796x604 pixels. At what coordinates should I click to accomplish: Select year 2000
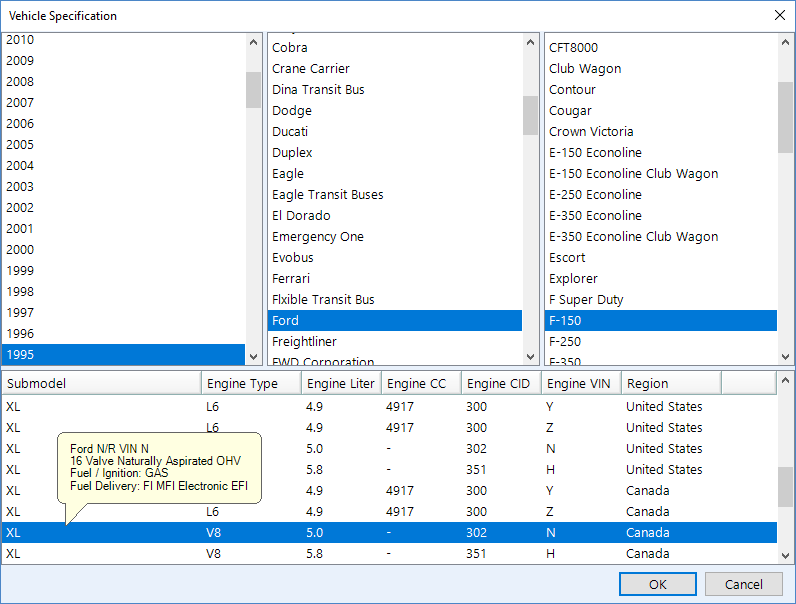pos(123,250)
